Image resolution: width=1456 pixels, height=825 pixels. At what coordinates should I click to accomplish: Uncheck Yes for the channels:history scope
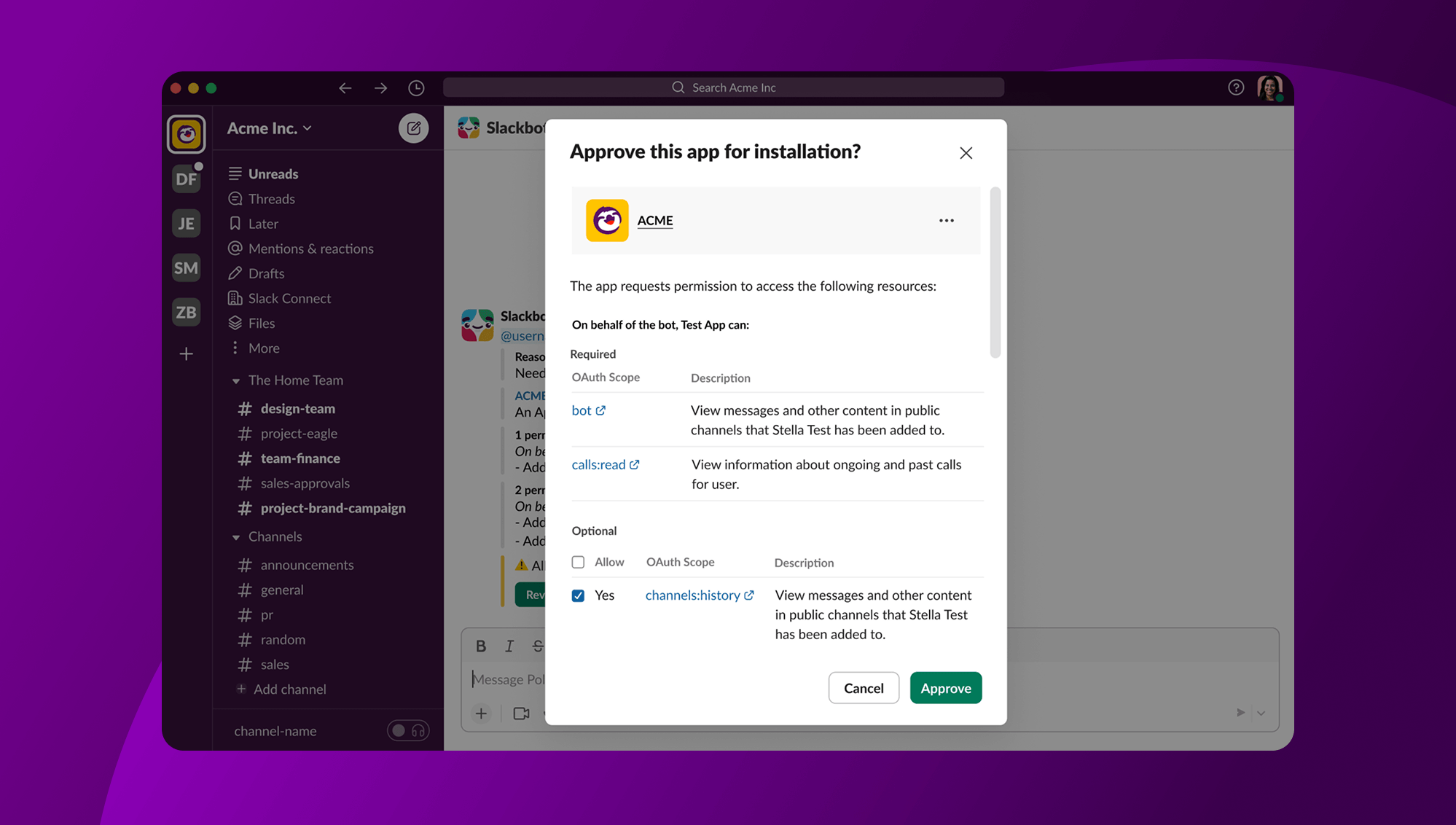[x=578, y=595]
